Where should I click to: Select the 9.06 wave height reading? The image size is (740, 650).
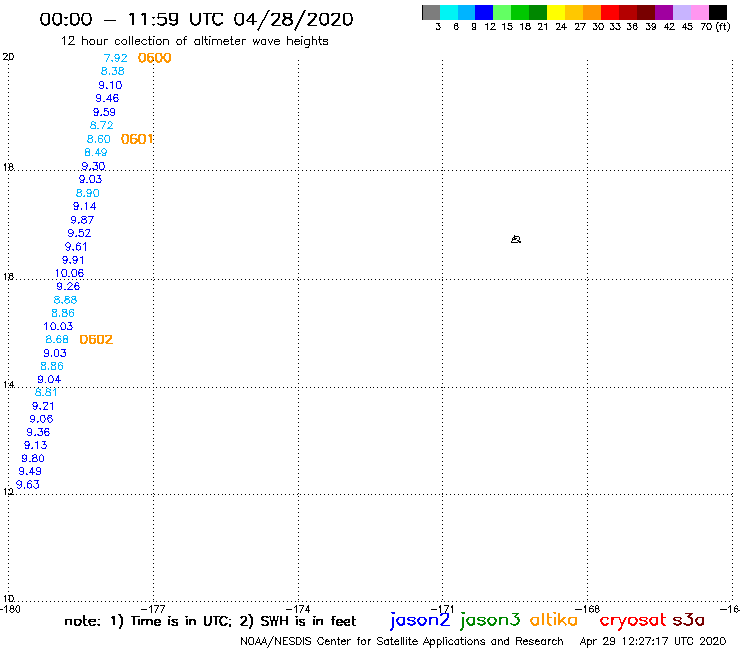[x=41, y=419]
